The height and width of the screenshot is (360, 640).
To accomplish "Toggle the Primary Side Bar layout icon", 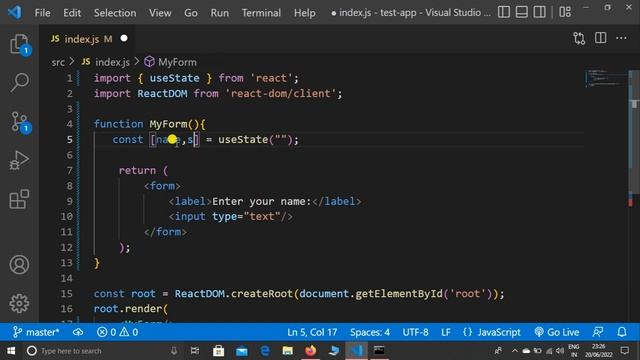I will [x=504, y=12].
